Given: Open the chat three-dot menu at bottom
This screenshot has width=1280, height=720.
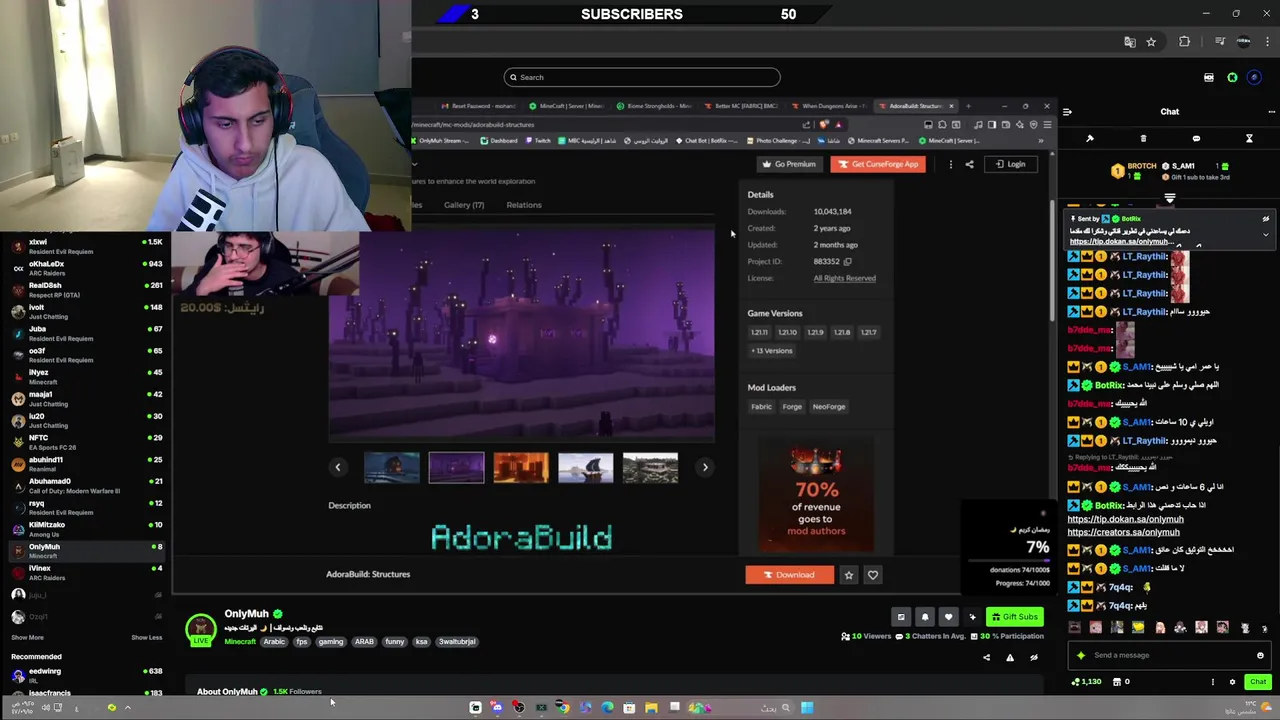Looking at the screenshot, I should [1213, 682].
